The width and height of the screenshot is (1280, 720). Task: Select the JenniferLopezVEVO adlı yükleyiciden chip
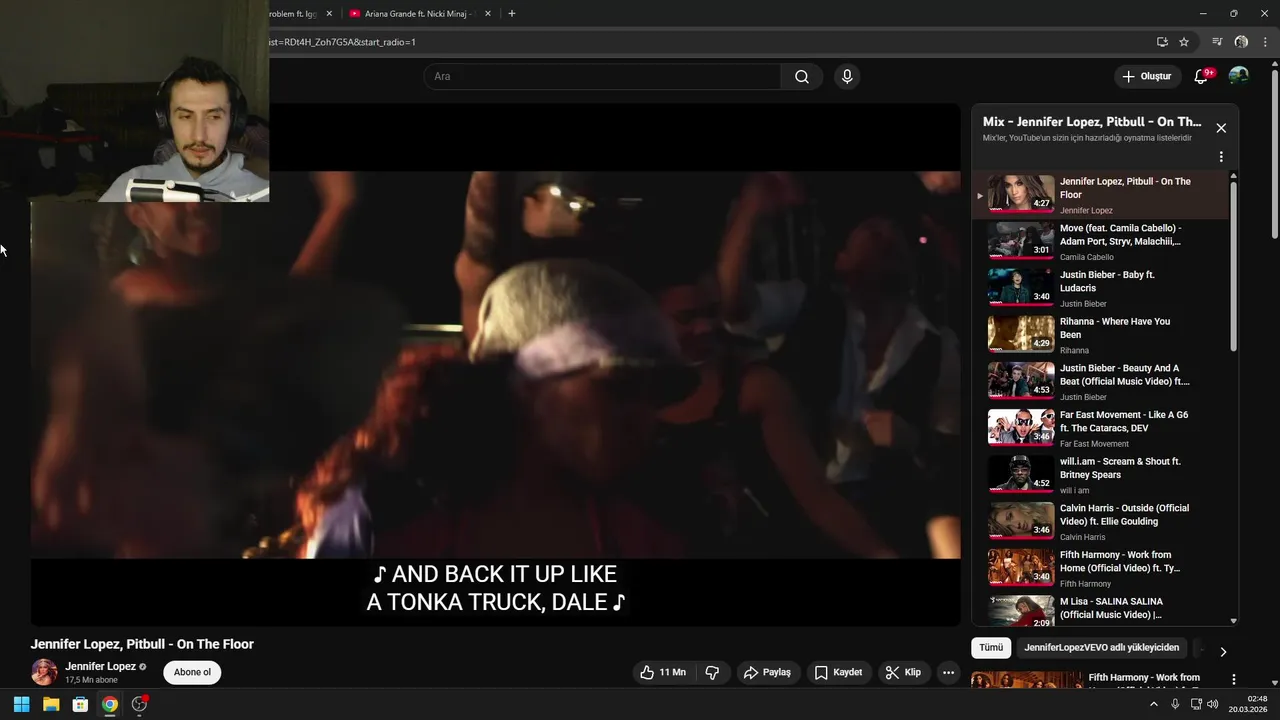pos(1101,648)
